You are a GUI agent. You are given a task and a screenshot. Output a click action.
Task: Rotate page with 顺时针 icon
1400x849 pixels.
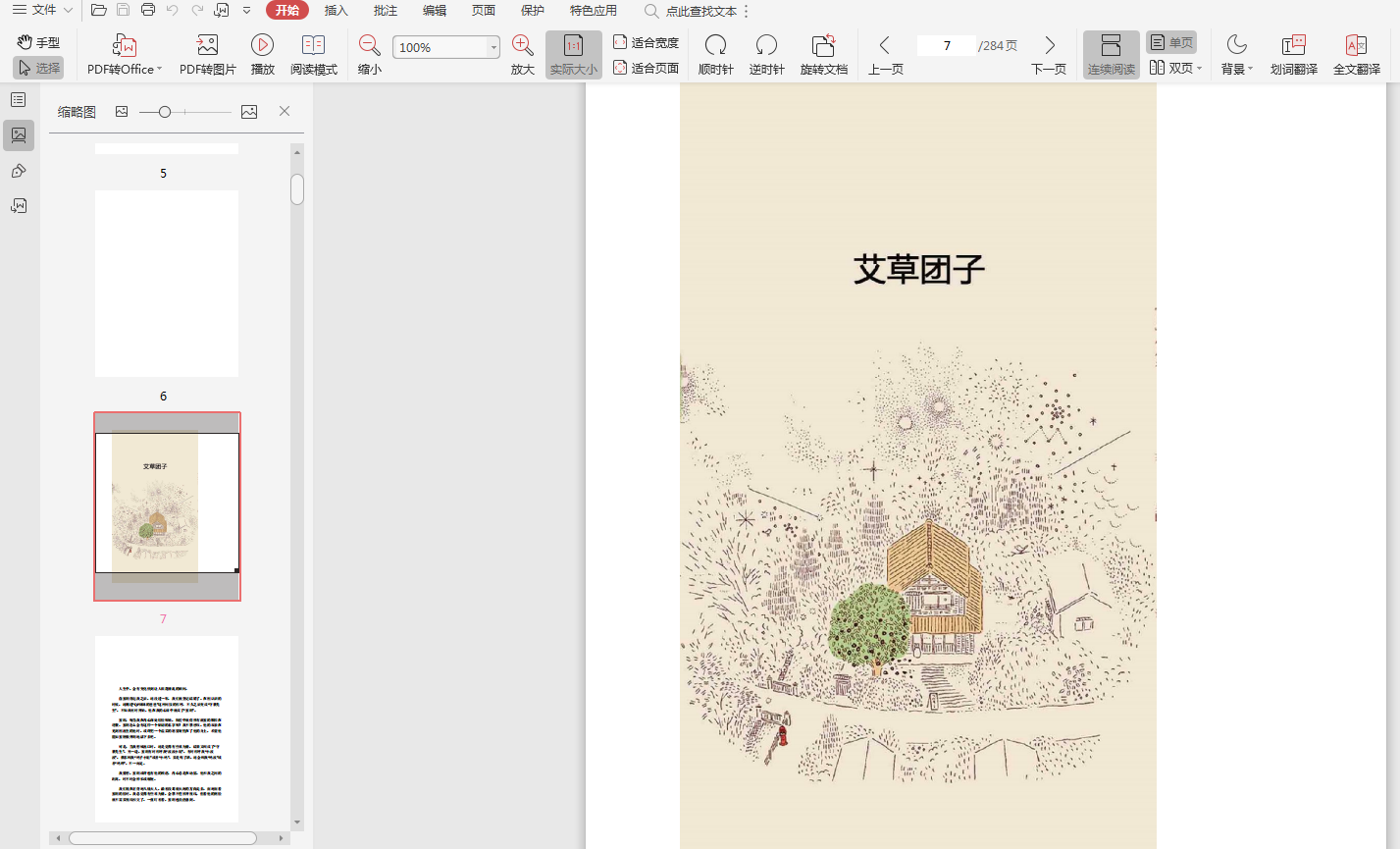click(x=715, y=45)
